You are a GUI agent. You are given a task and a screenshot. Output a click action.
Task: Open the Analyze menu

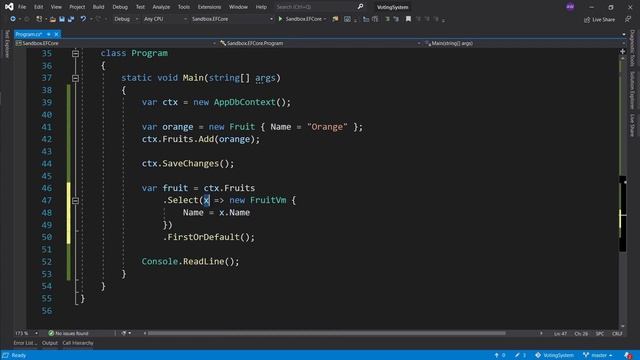(161, 7)
